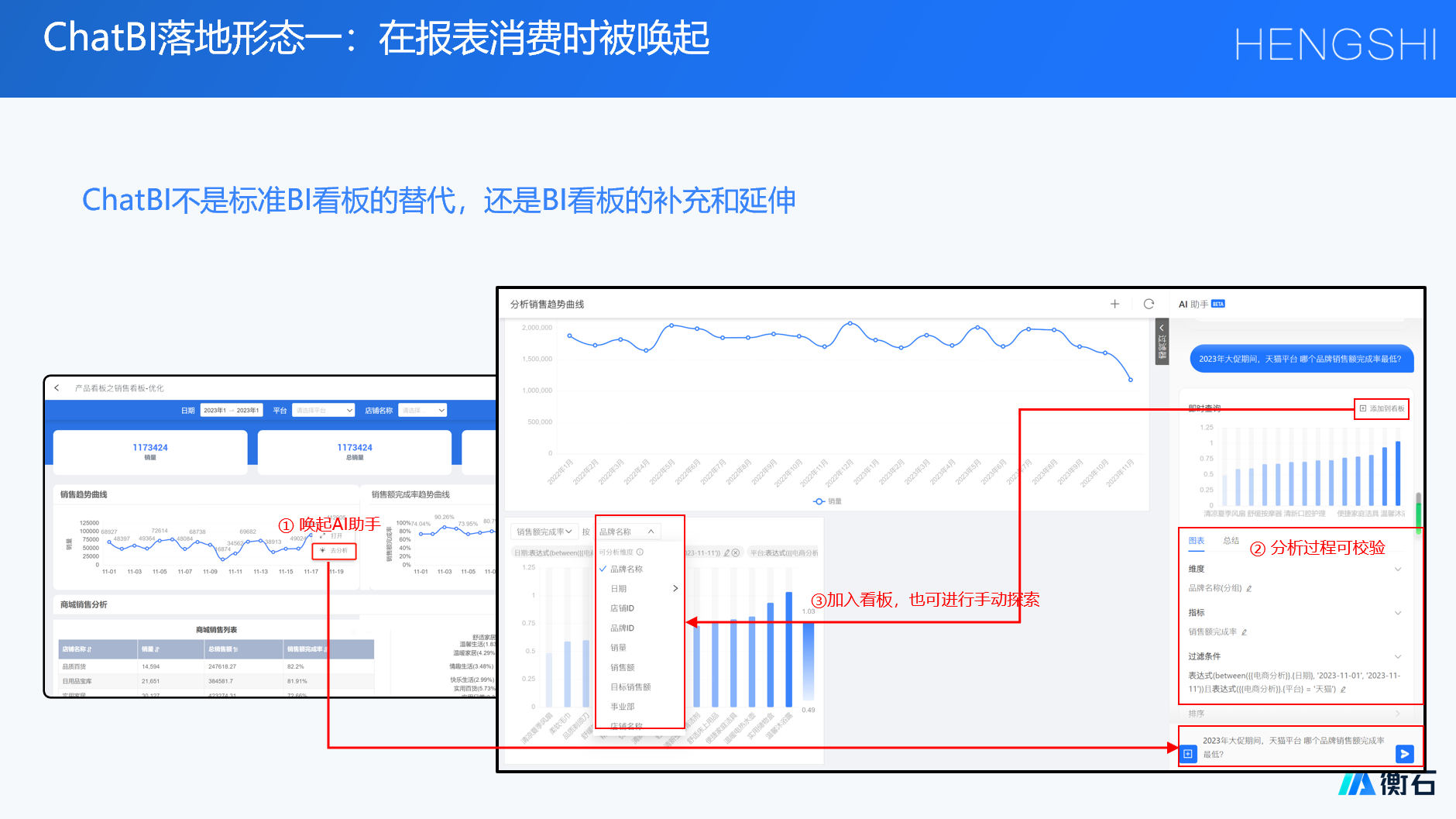Click the 添加到看板 button
Viewport: 1456px width, 819px height.
[x=1382, y=408]
